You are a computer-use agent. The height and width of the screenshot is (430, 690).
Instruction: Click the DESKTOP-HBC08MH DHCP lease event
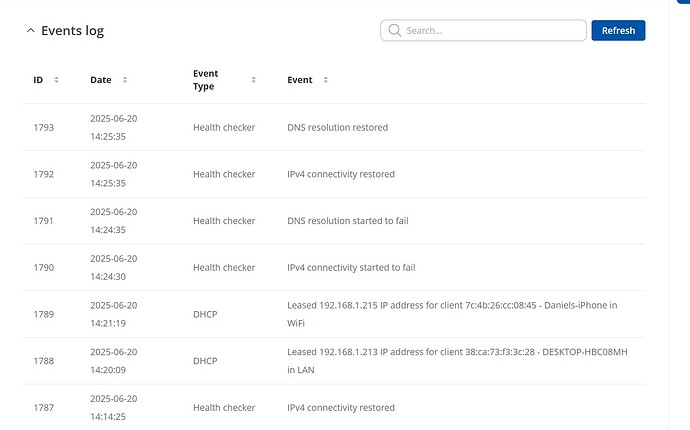(x=457, y=360)
